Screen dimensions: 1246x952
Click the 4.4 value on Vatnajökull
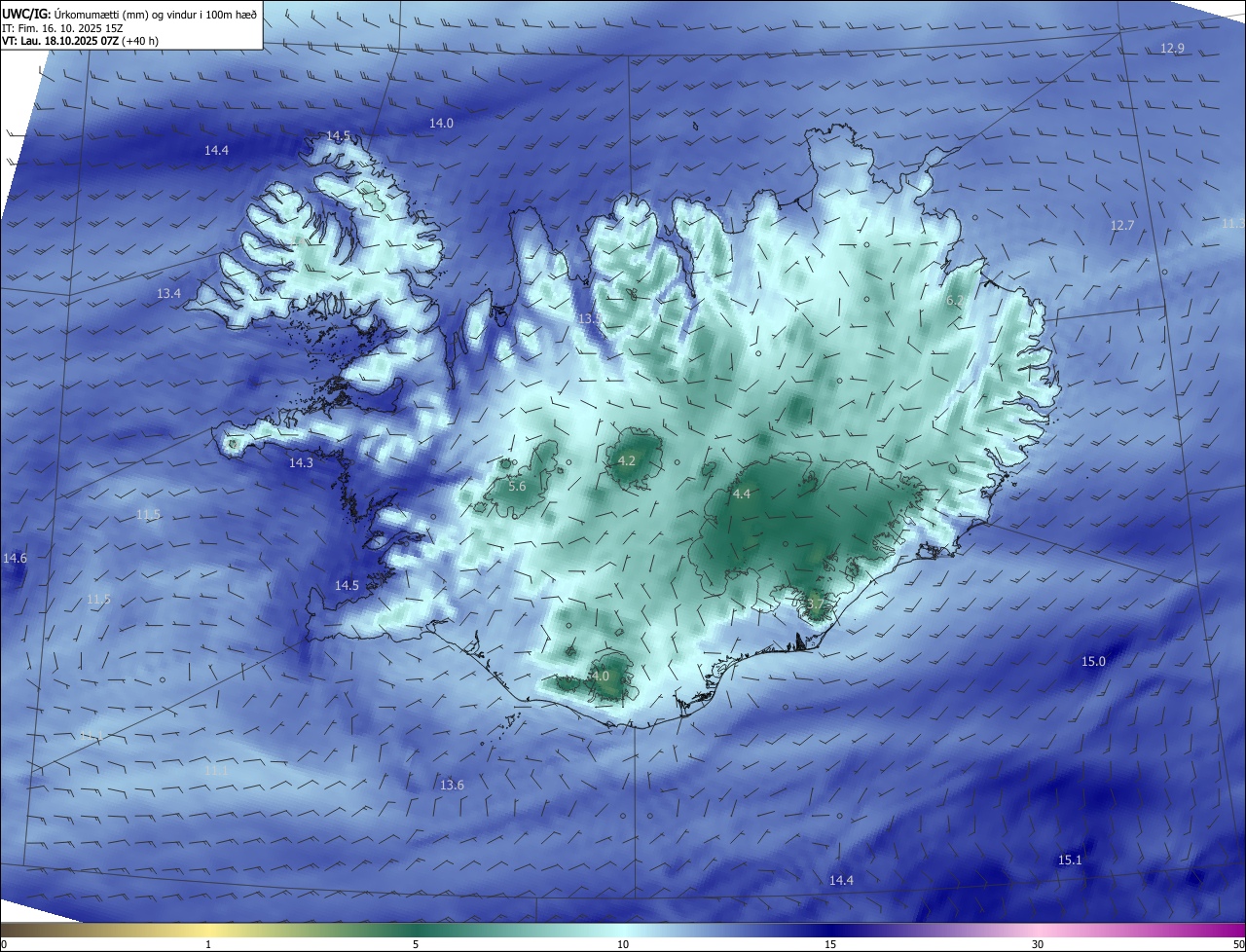pyautogui.click(x=742, y=494)
